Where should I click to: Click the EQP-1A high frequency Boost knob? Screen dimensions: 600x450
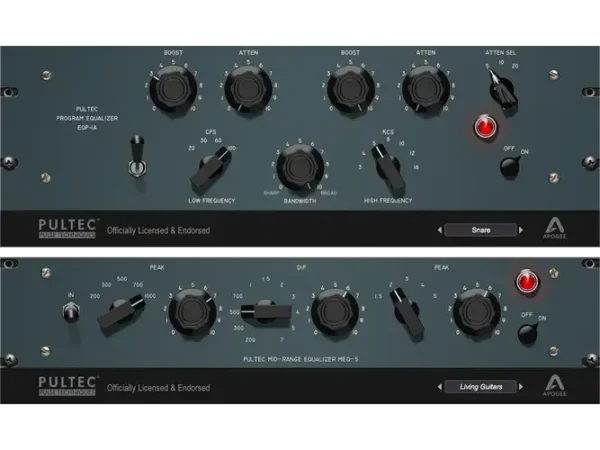coord(350,88)
